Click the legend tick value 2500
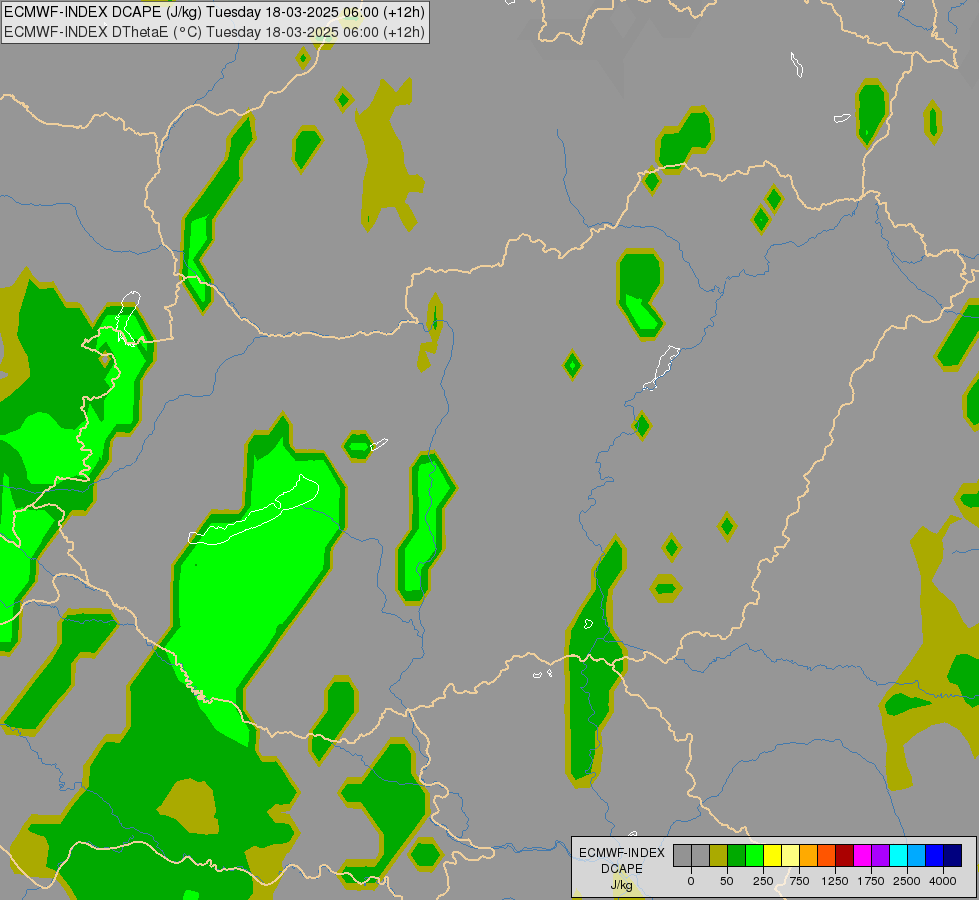979x900 pixels. tap(907, 881)
